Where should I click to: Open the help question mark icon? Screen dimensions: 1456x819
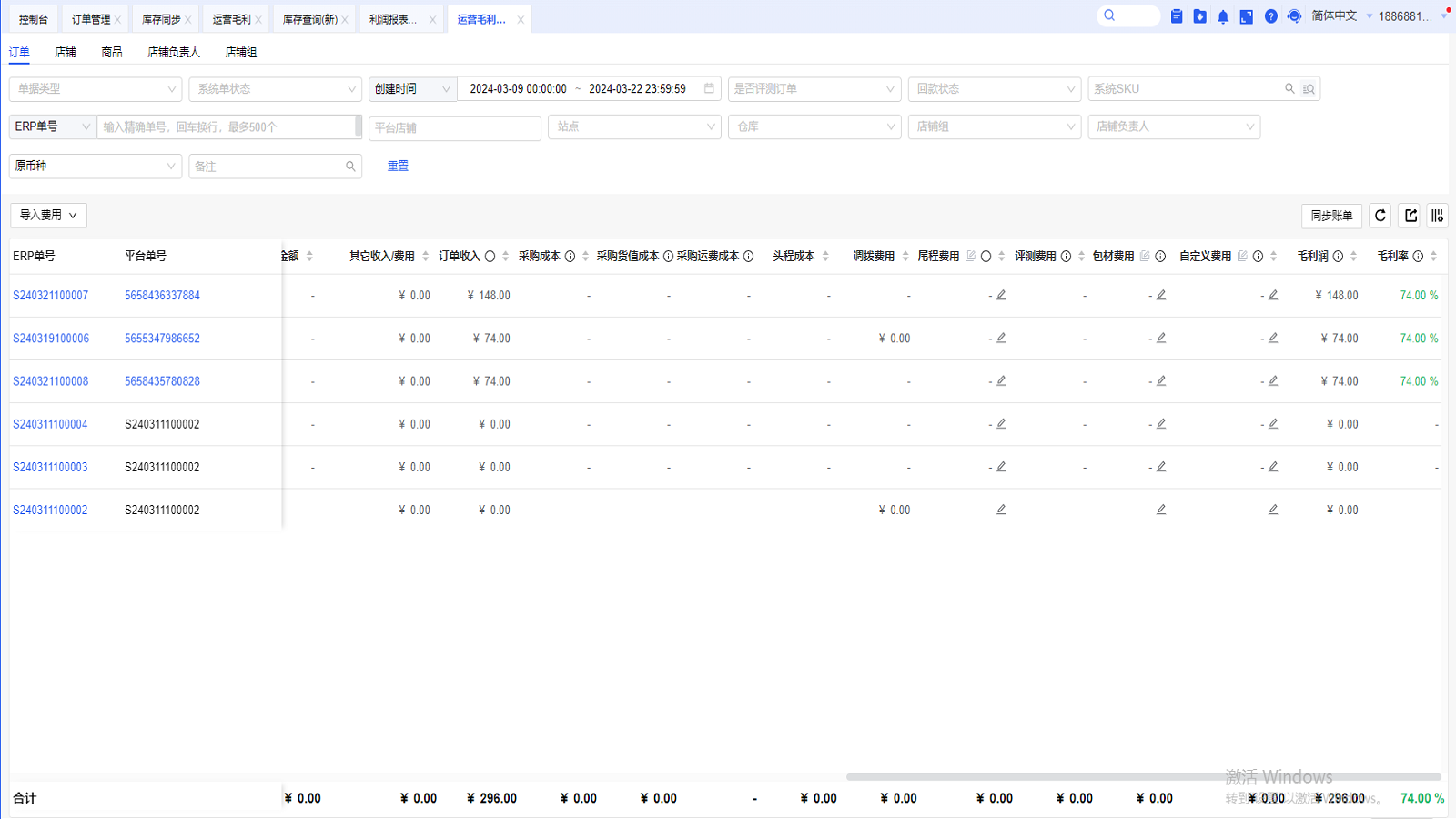pyautogui.click(x=1270, y=16)
